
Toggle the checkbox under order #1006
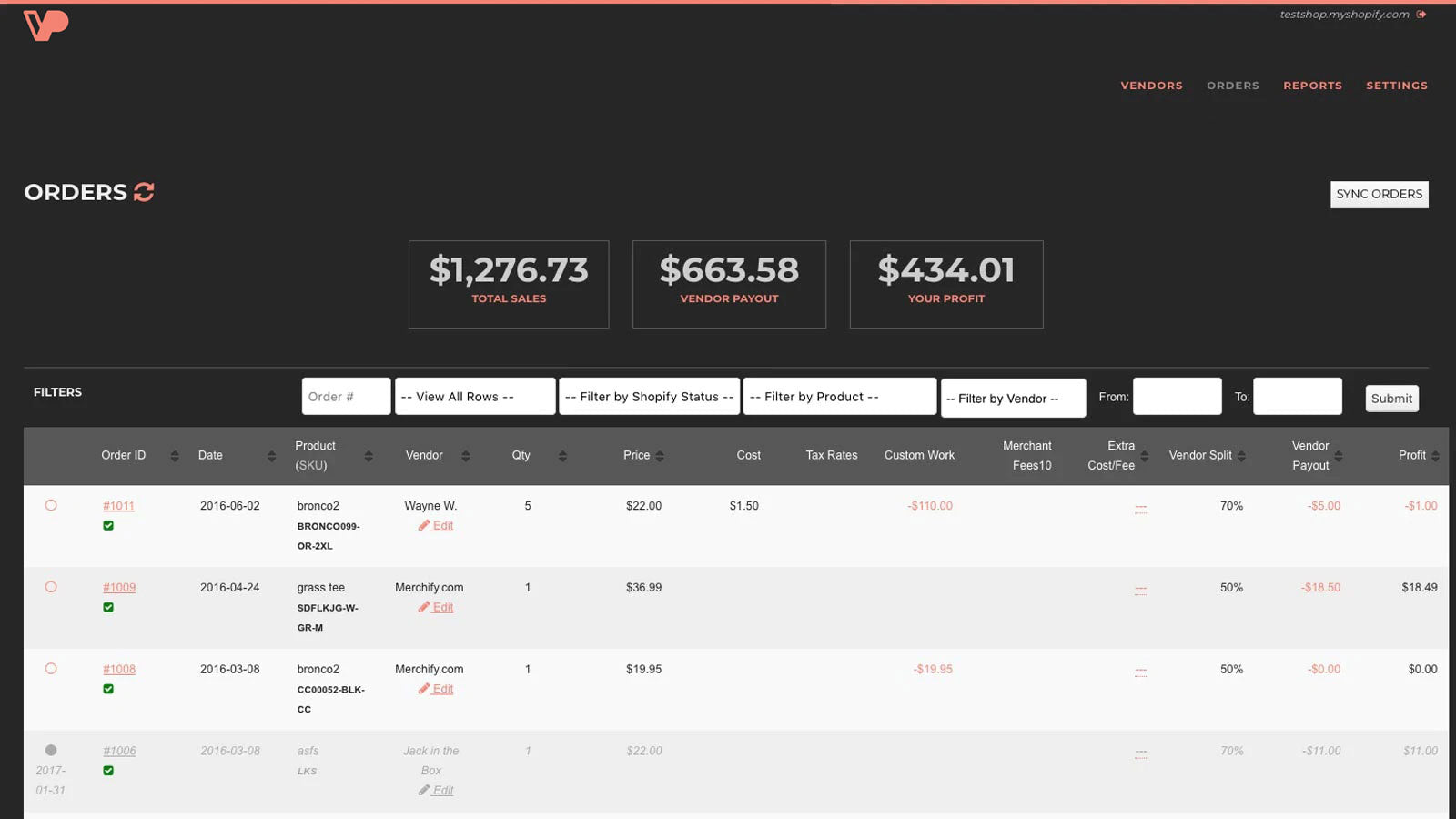109,770
